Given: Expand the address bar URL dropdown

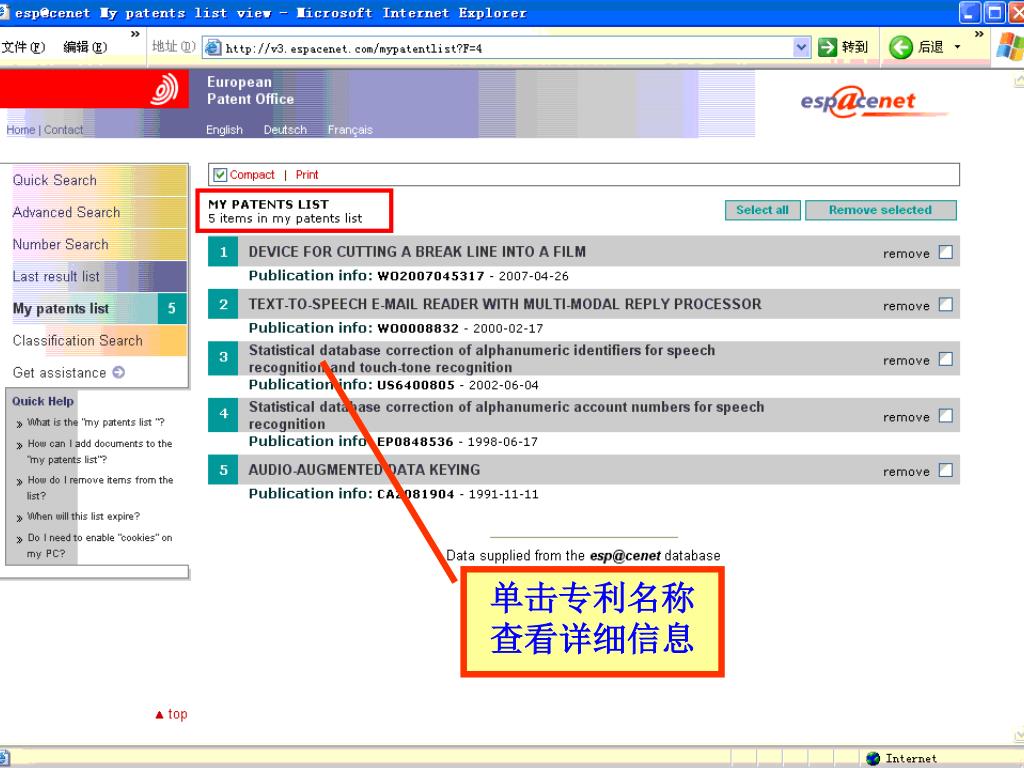Looking at the screenshot, I should point(801,47).
